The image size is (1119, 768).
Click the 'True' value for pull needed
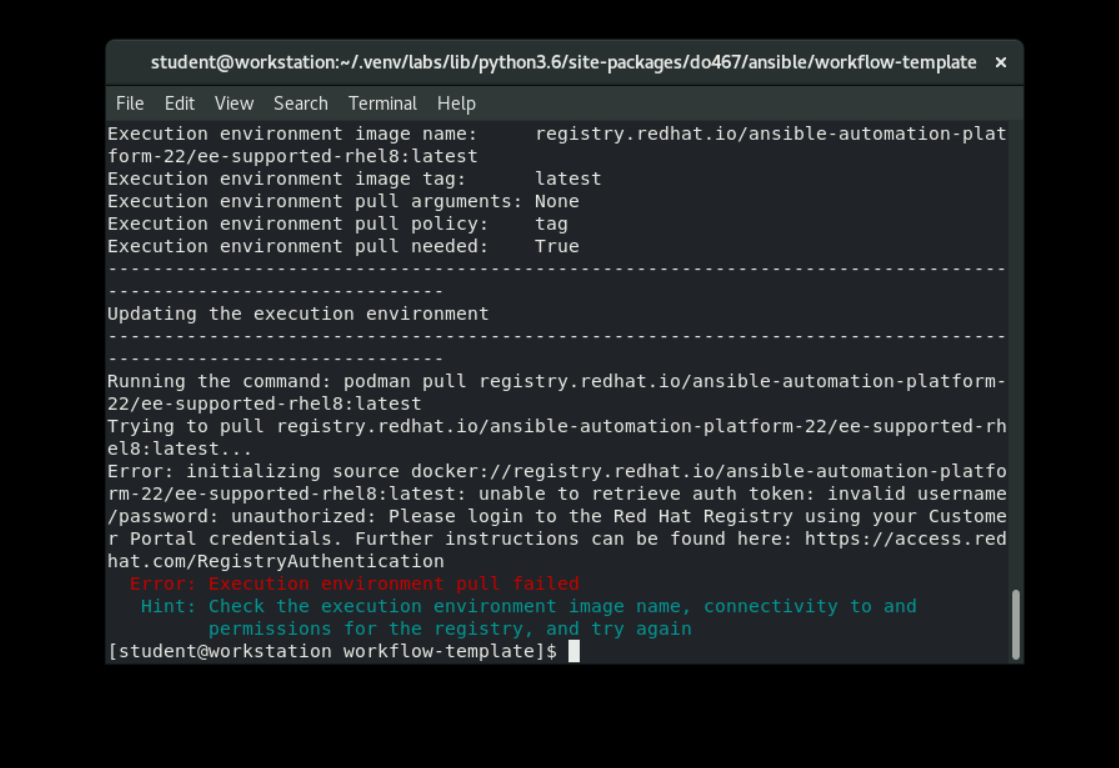tap(557, 246)
